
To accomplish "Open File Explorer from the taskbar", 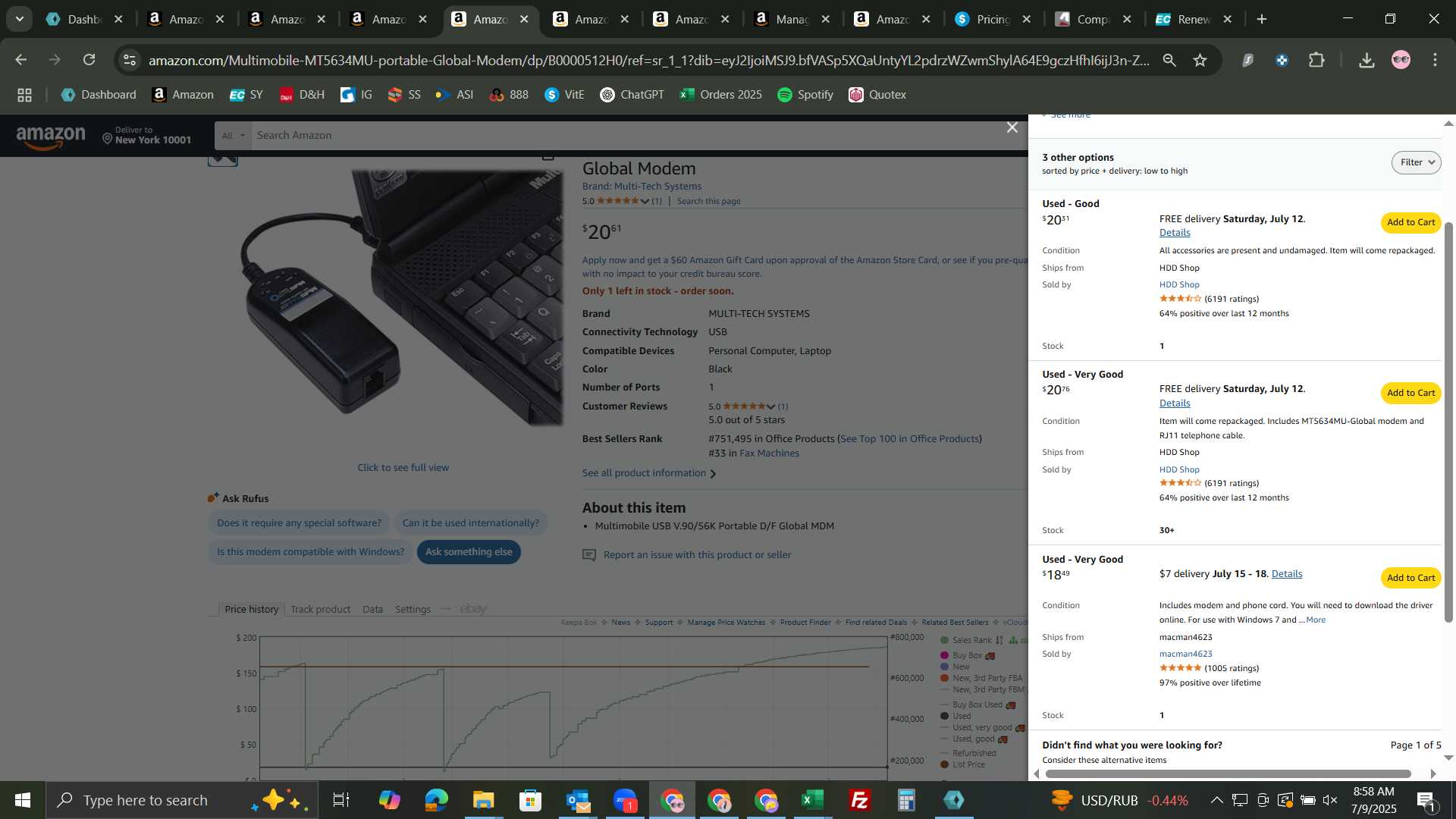I will pyautogui.click(x=483, y=800).
